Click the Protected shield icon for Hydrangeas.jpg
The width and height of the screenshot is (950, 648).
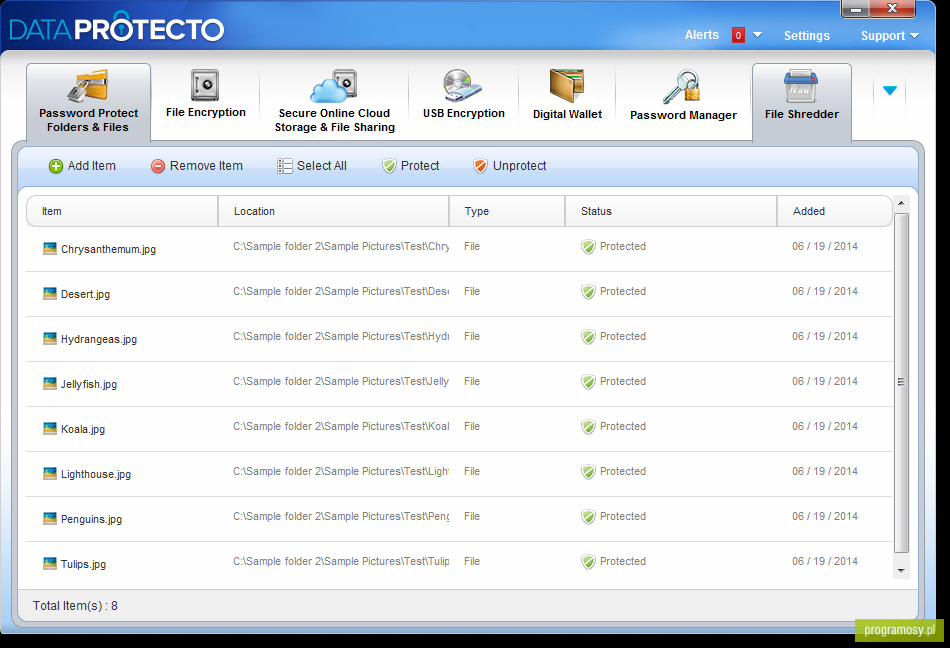coord(588,337)
